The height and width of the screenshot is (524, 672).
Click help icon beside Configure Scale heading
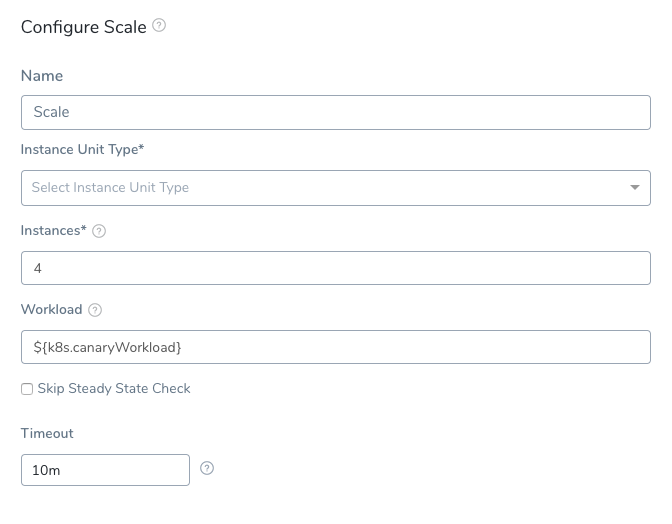pos(159,25)
